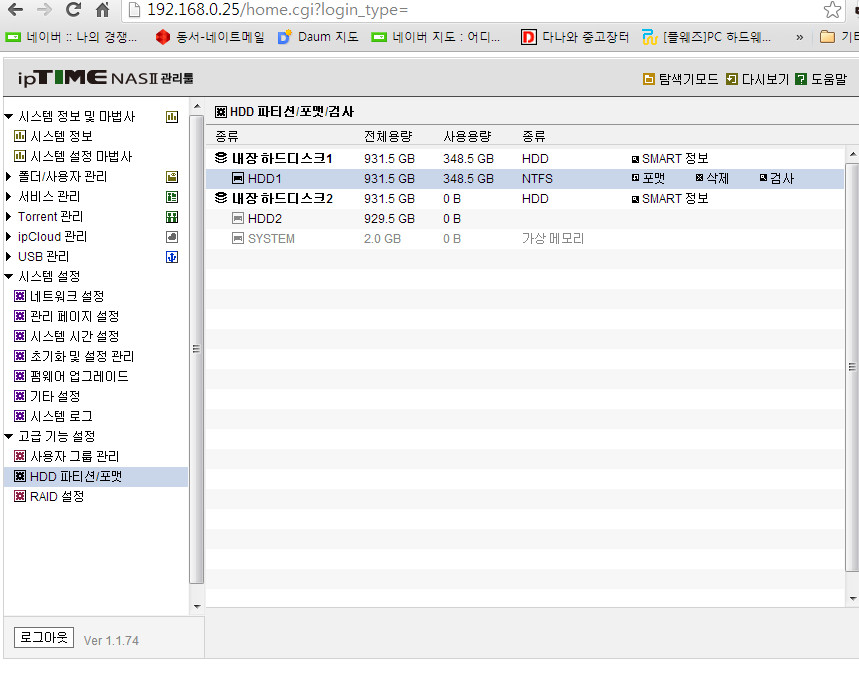Screen dimensions: 859x679
Task: Collapse the 시스템 설정 section
Action: pyautogui.click(x=8, y=276)
